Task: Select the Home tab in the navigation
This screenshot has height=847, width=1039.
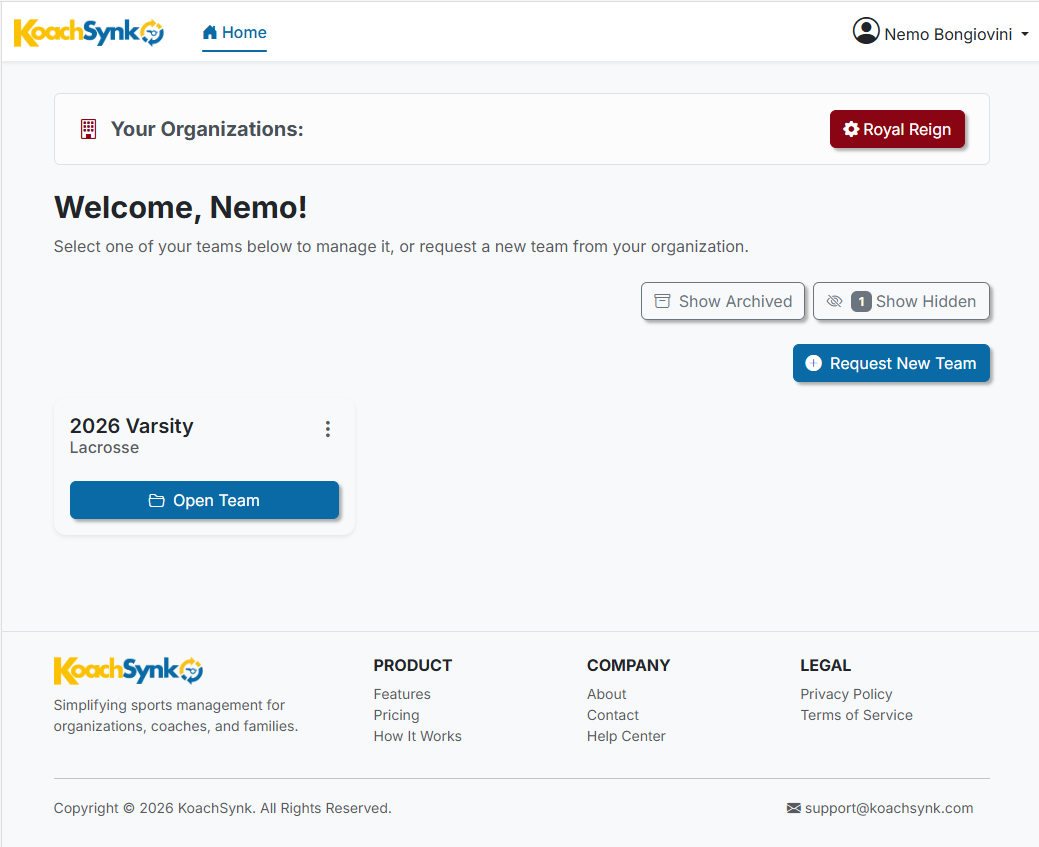Action: [234, 32]
